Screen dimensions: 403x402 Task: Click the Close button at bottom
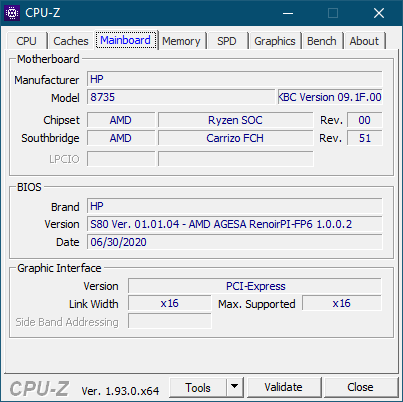[x=360, y=387]
